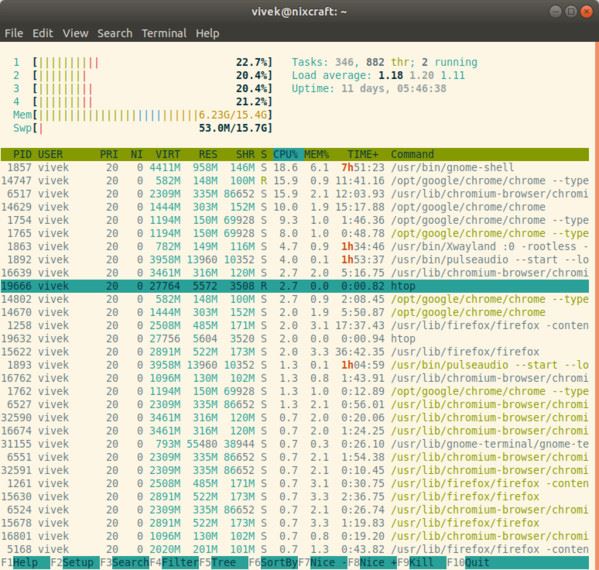Select process row with PID 1765
Image resolution: width=599 pixels, height=570 pixels.
pos(295,233)
